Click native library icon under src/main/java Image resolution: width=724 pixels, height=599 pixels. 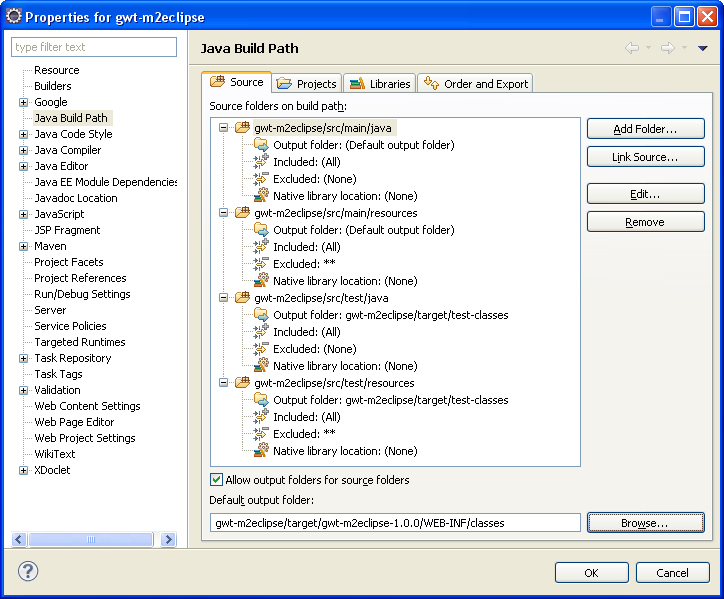click(261, 195)
